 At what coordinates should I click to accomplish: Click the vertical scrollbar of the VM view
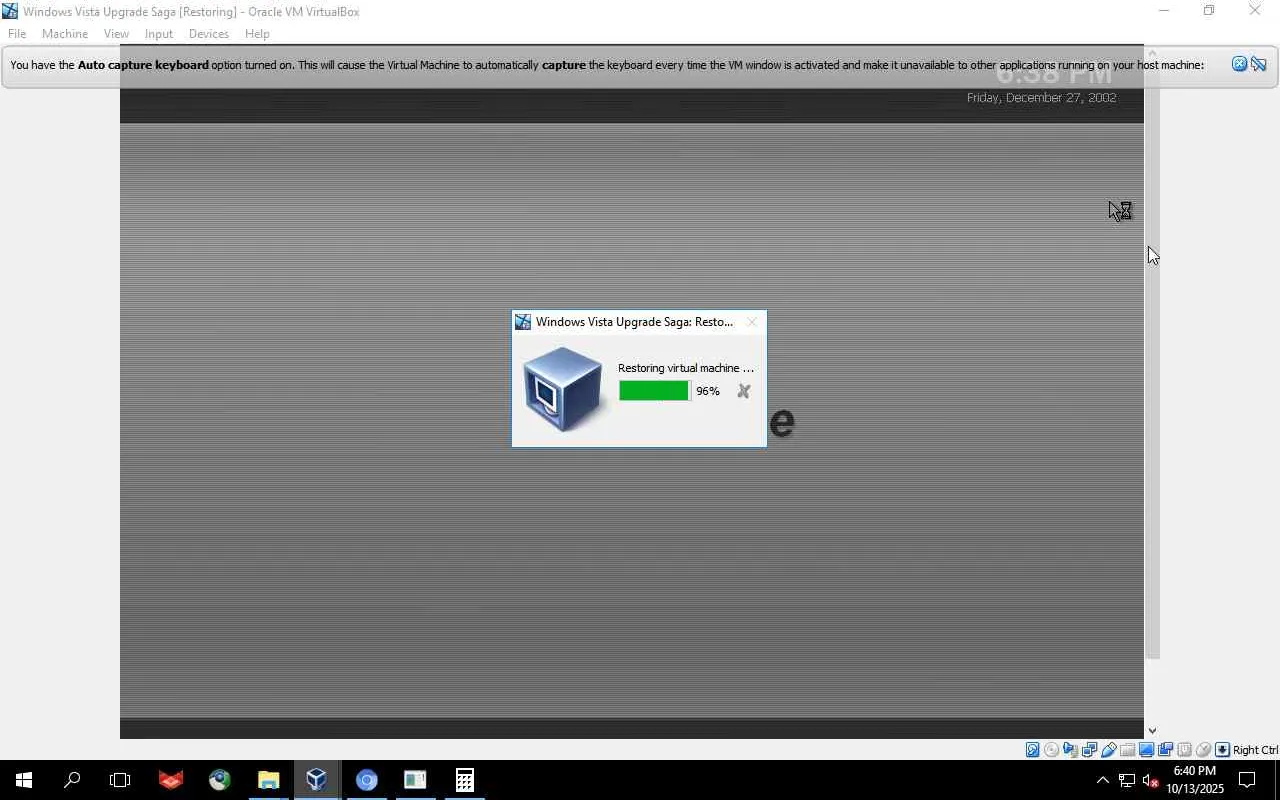click(1152, 360)
